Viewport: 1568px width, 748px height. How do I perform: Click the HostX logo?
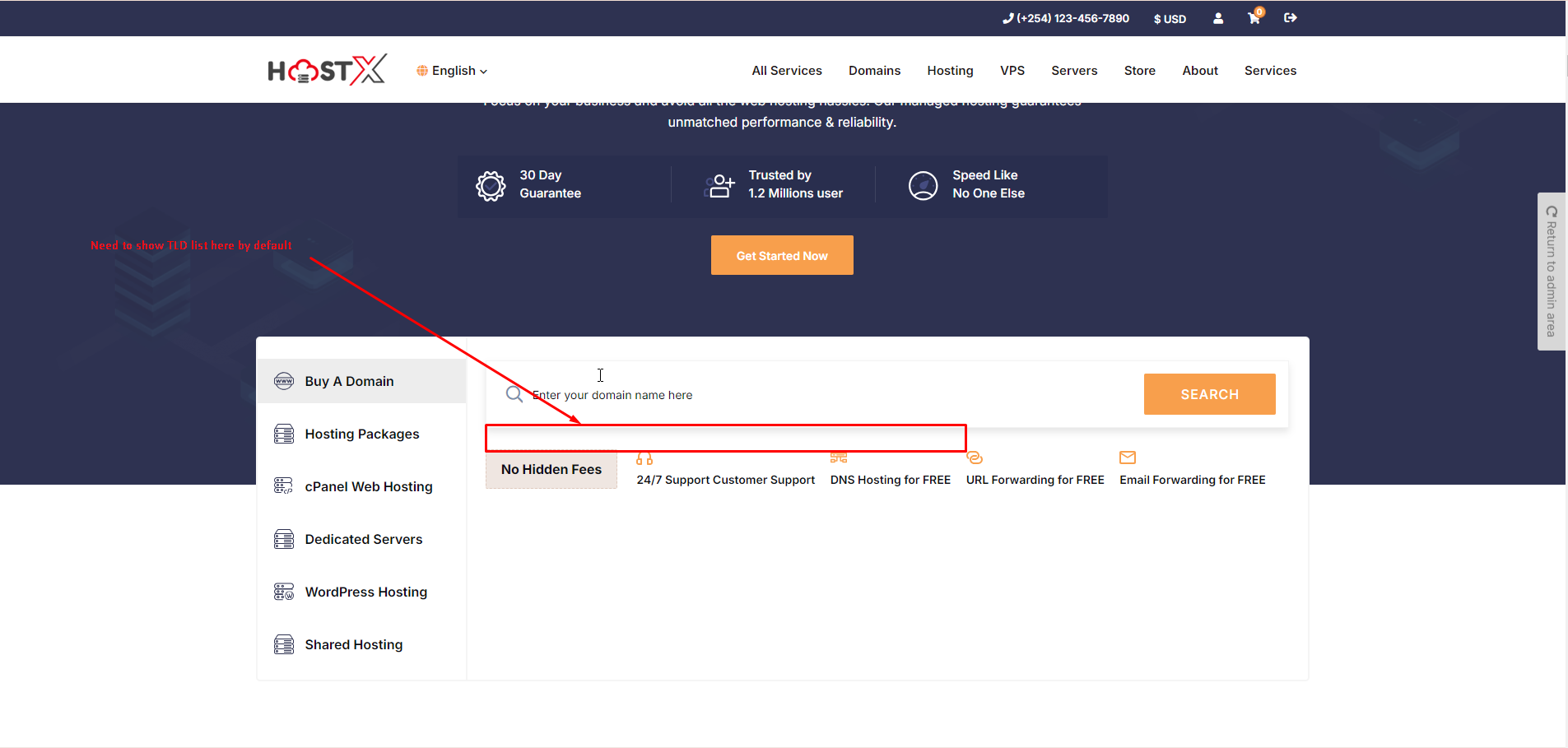pyautogui.click(x=327, y=71)
